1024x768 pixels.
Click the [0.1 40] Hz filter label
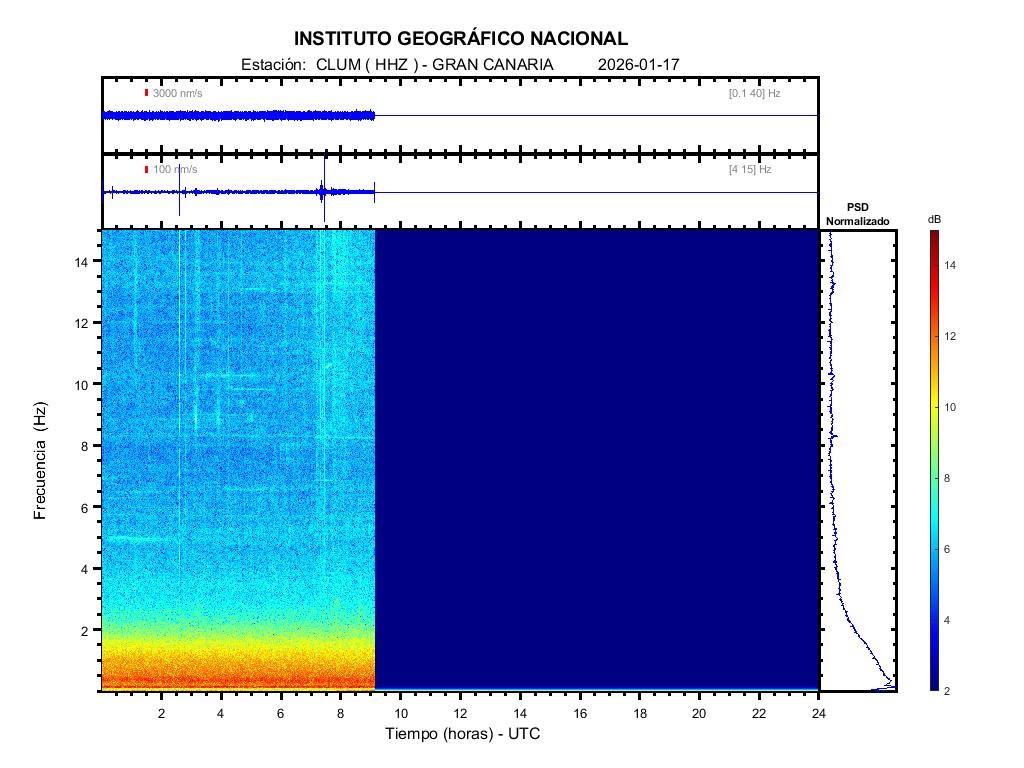click(x=754, y=93)
